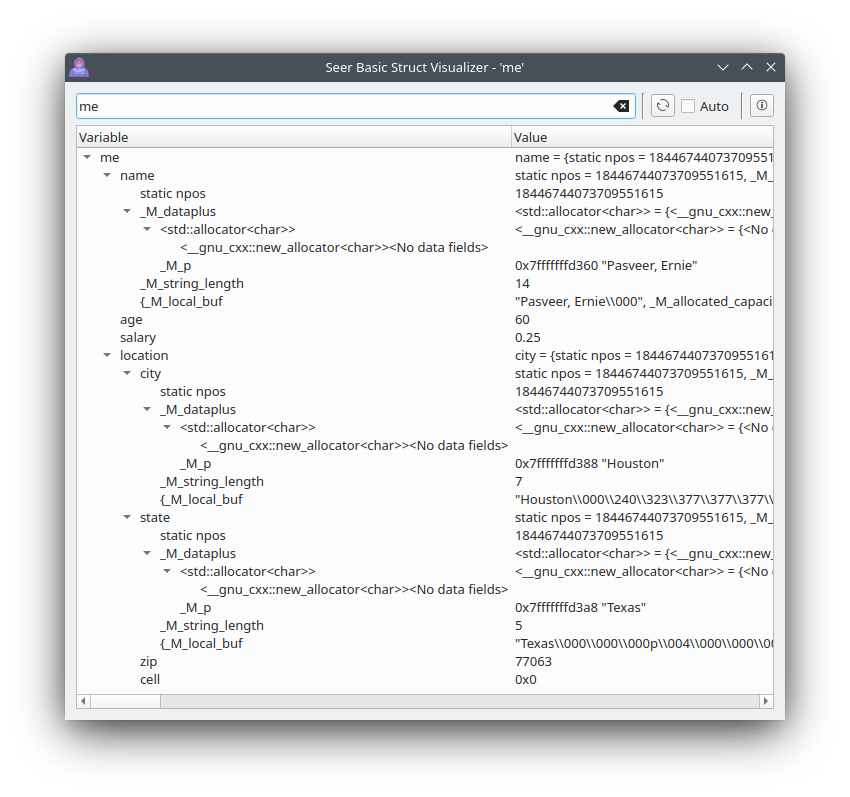Open the info help icon

[762, 105]
